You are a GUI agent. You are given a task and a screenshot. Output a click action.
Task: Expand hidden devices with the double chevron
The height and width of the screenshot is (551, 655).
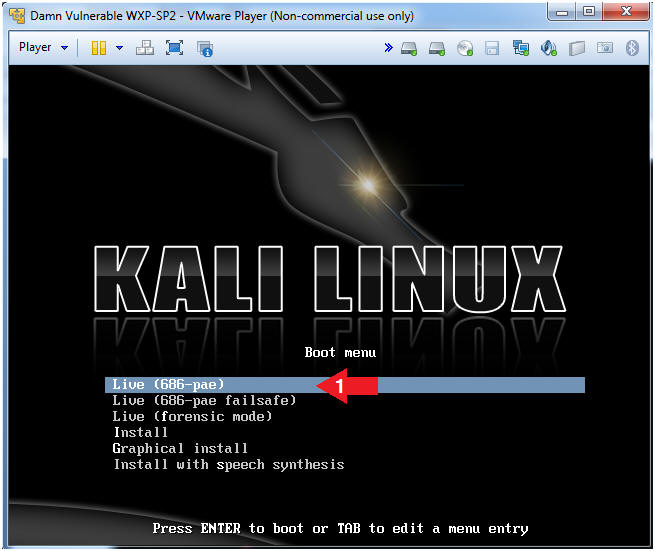pos(388,48)
